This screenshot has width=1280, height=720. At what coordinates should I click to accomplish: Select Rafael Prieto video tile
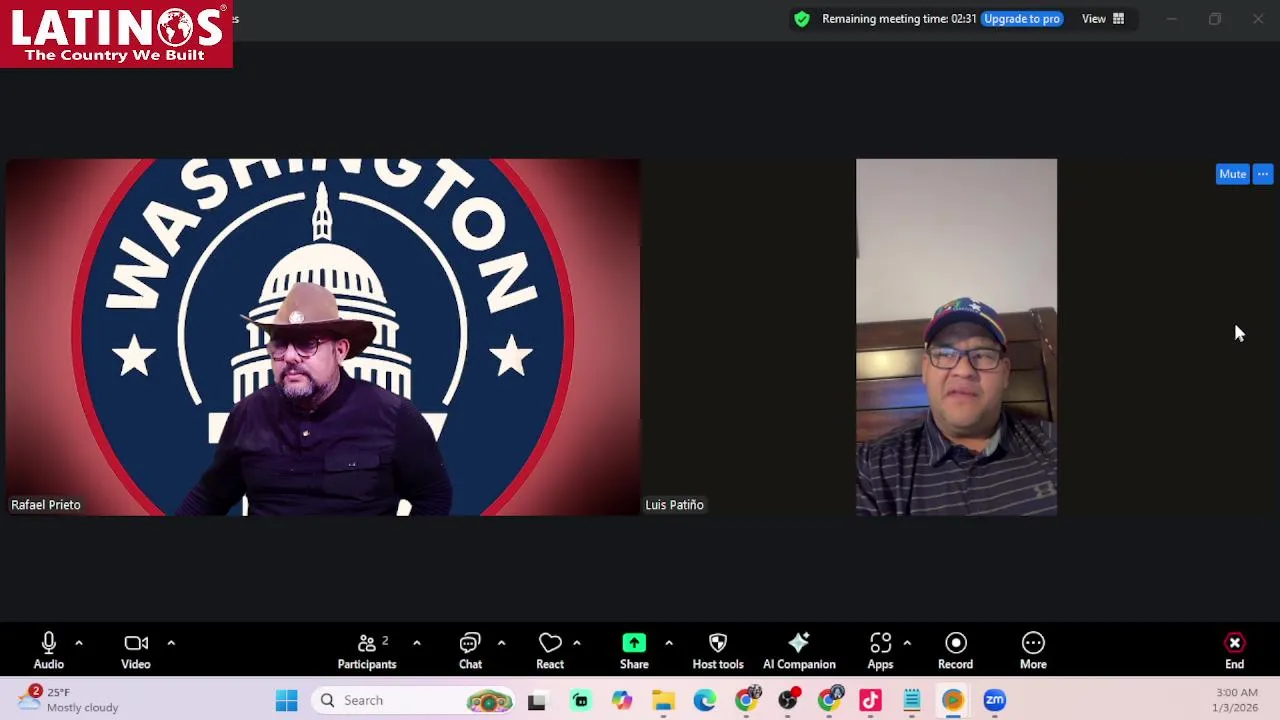pos(322,337)
